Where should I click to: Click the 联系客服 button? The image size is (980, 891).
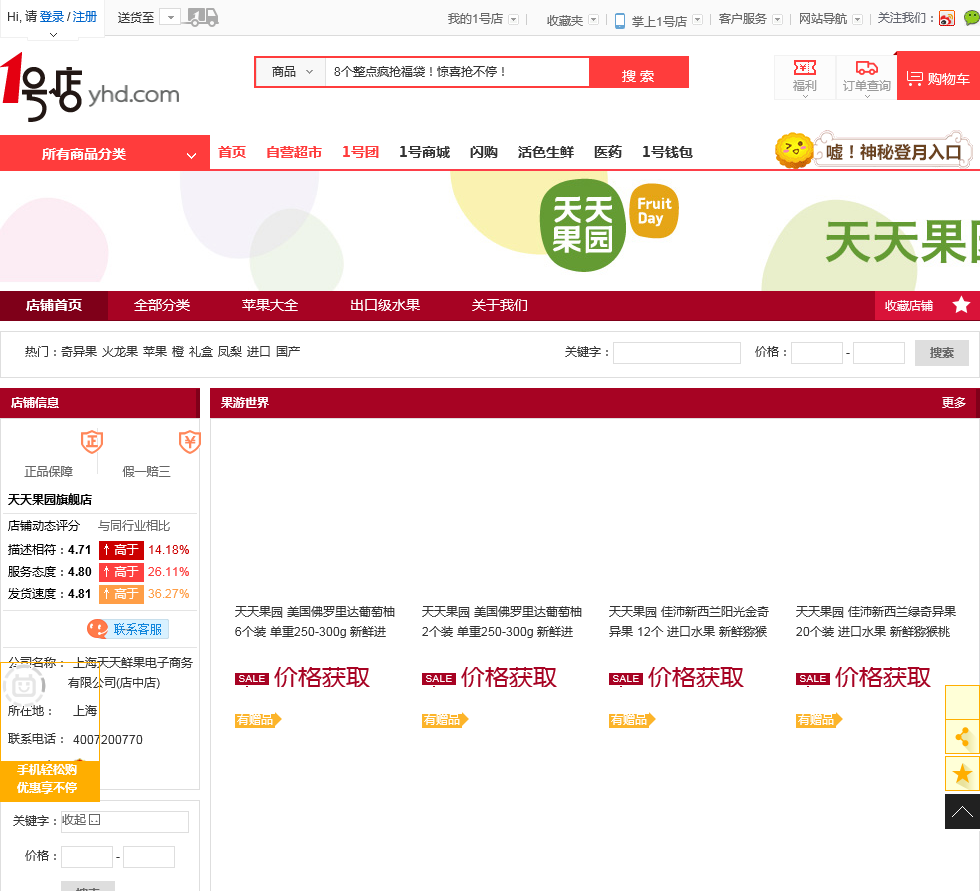[x=128, y=629]
